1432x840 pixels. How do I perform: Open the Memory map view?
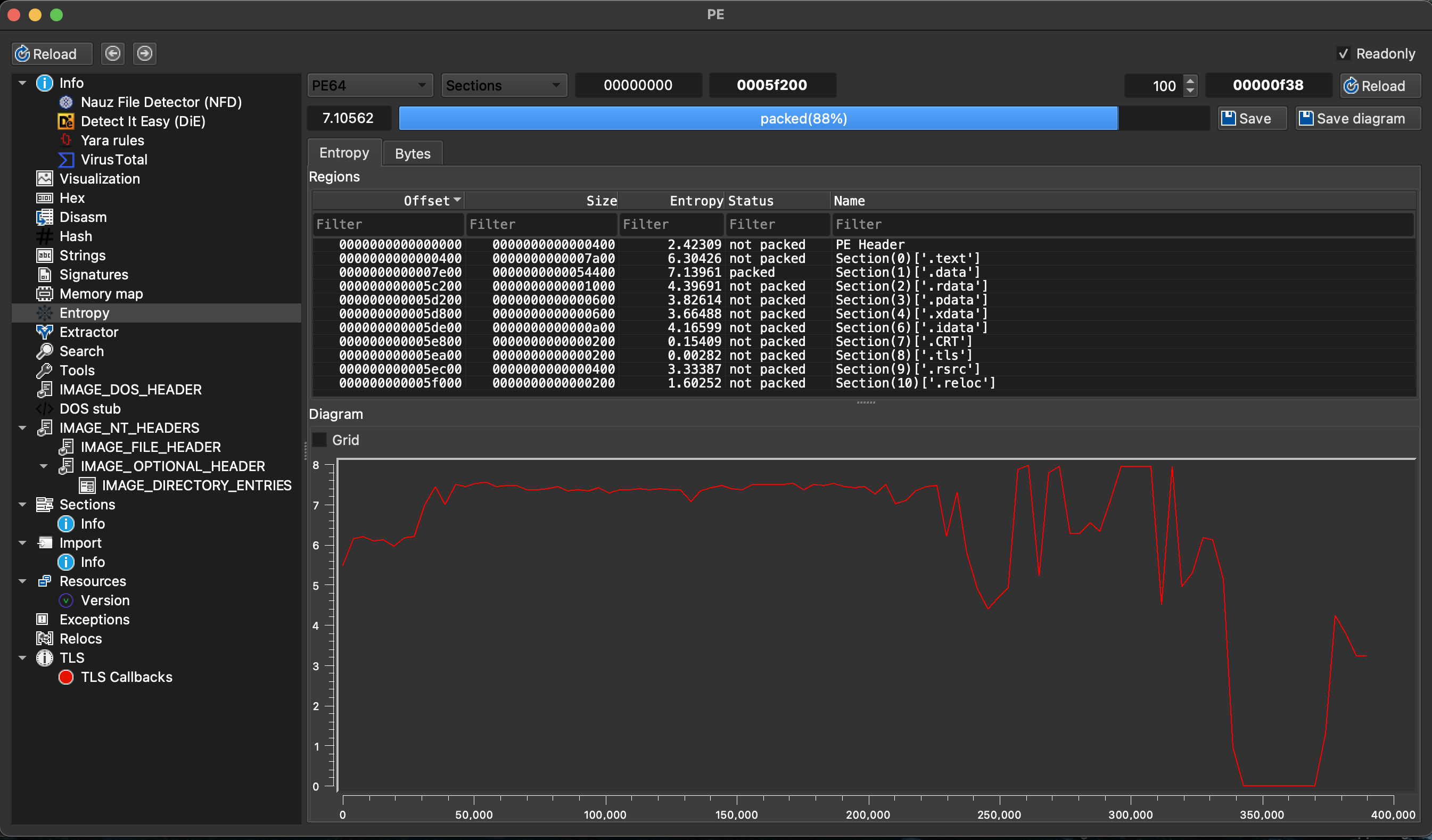click(101, 294)
